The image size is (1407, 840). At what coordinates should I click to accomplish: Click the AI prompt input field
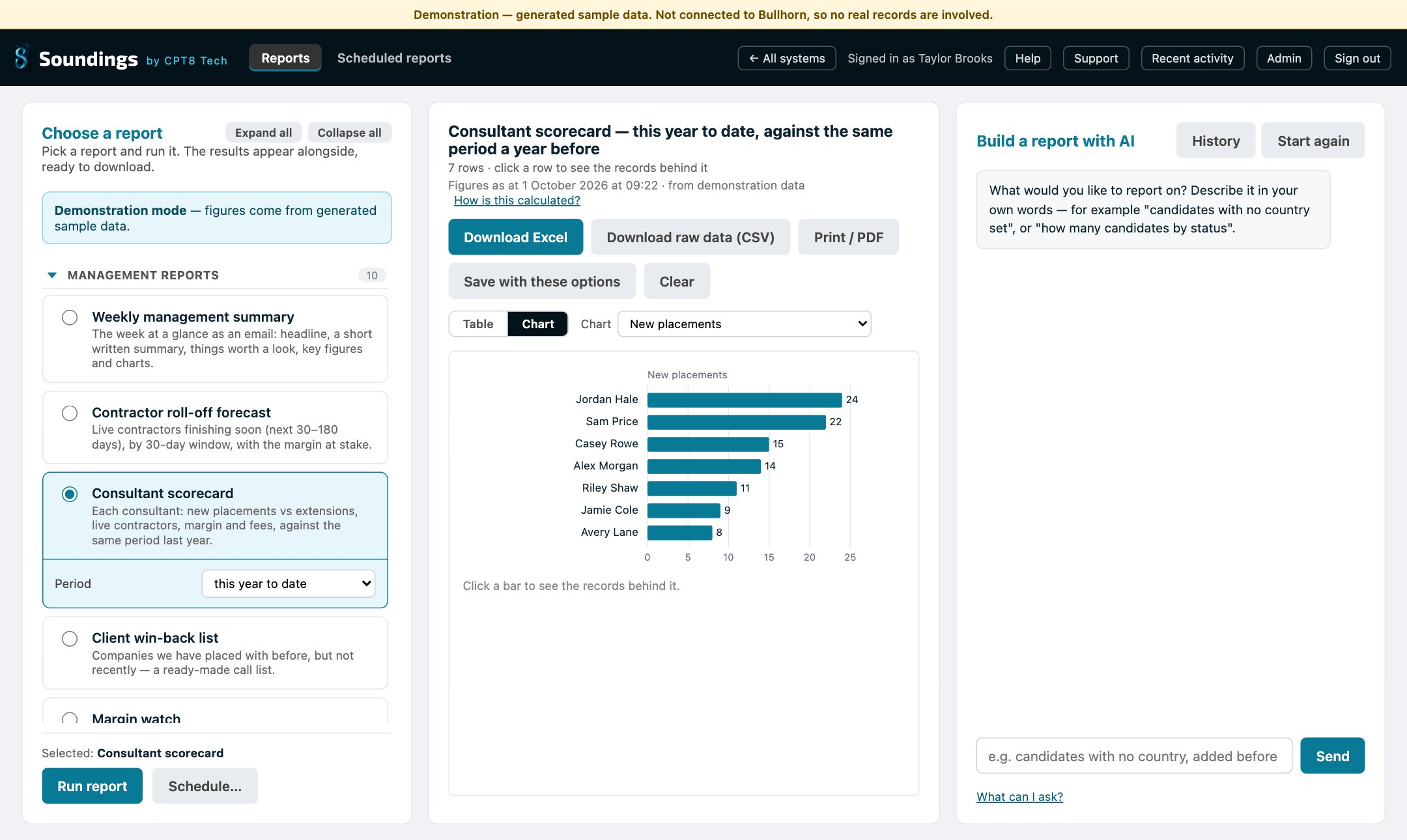1134,756
